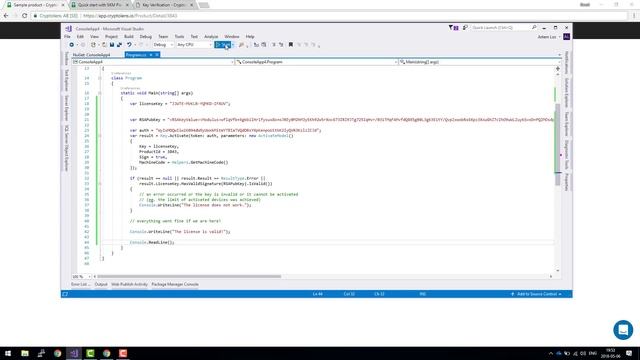Click the Quick Launch search magnifier icon
Viewport: 640px width, 360px height.
[534, 27]
